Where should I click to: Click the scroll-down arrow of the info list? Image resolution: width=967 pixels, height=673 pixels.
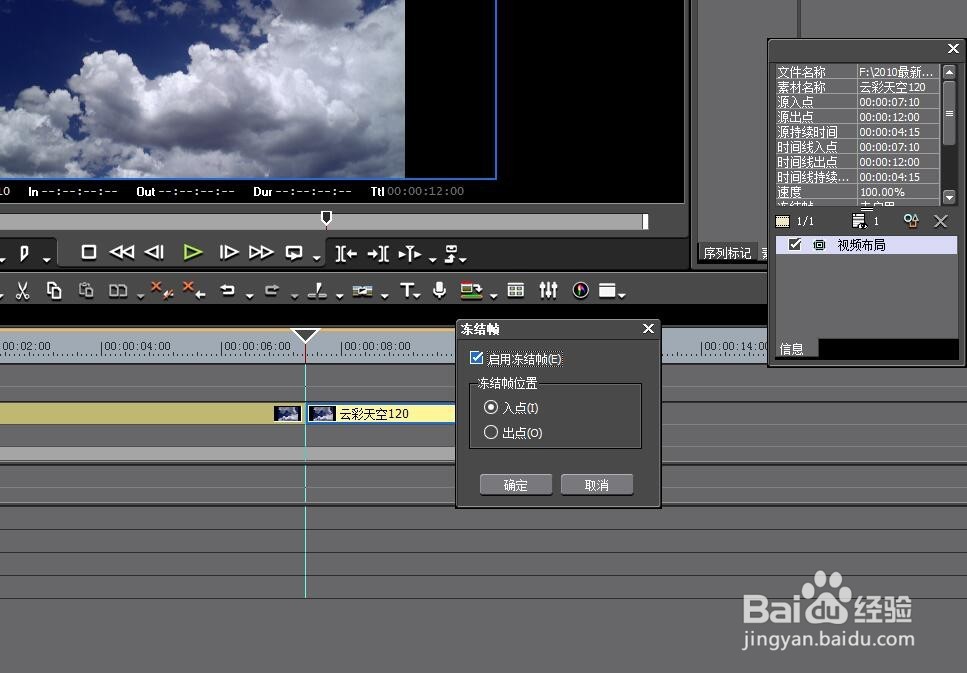(949, 197)
